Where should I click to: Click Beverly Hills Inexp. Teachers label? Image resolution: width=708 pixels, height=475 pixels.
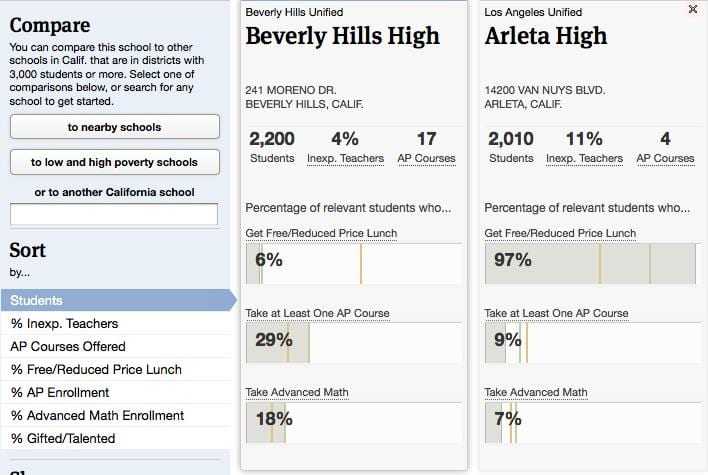click(x=344, y=158)
